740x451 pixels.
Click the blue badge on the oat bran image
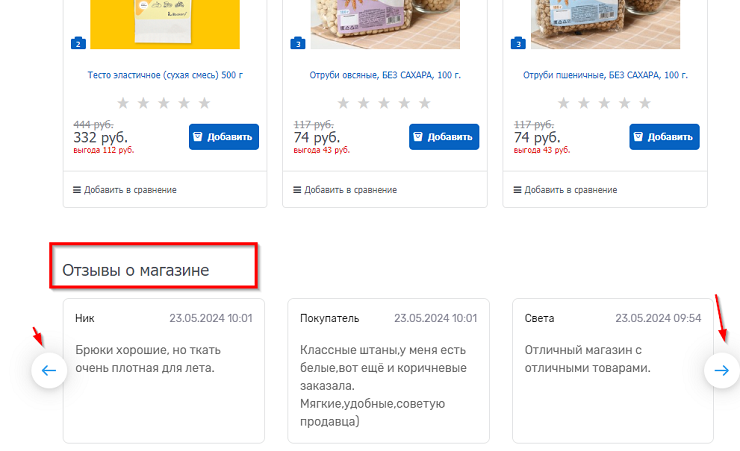point(298,44)
